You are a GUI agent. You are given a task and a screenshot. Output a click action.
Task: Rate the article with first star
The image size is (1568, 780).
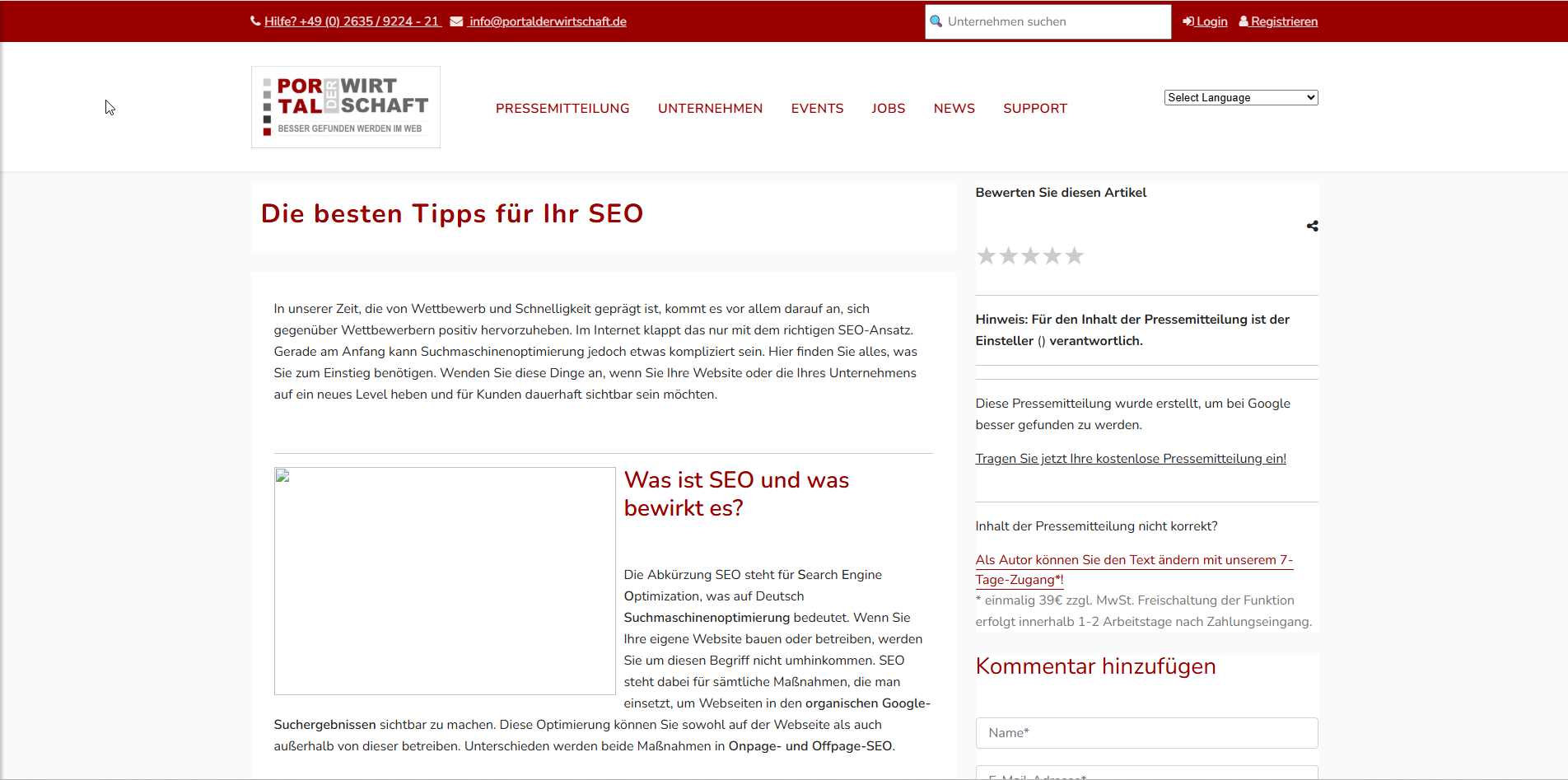pos(986,256)
